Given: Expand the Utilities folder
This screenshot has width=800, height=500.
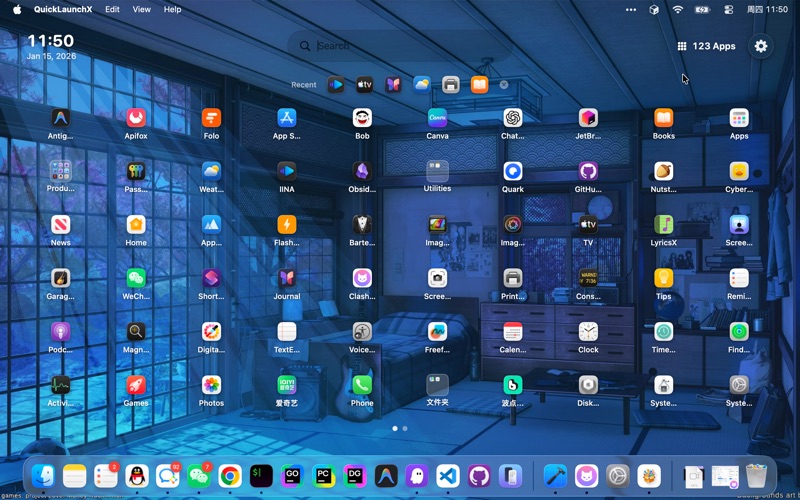Looking at the screenshot, I should (x=437, y=171).
